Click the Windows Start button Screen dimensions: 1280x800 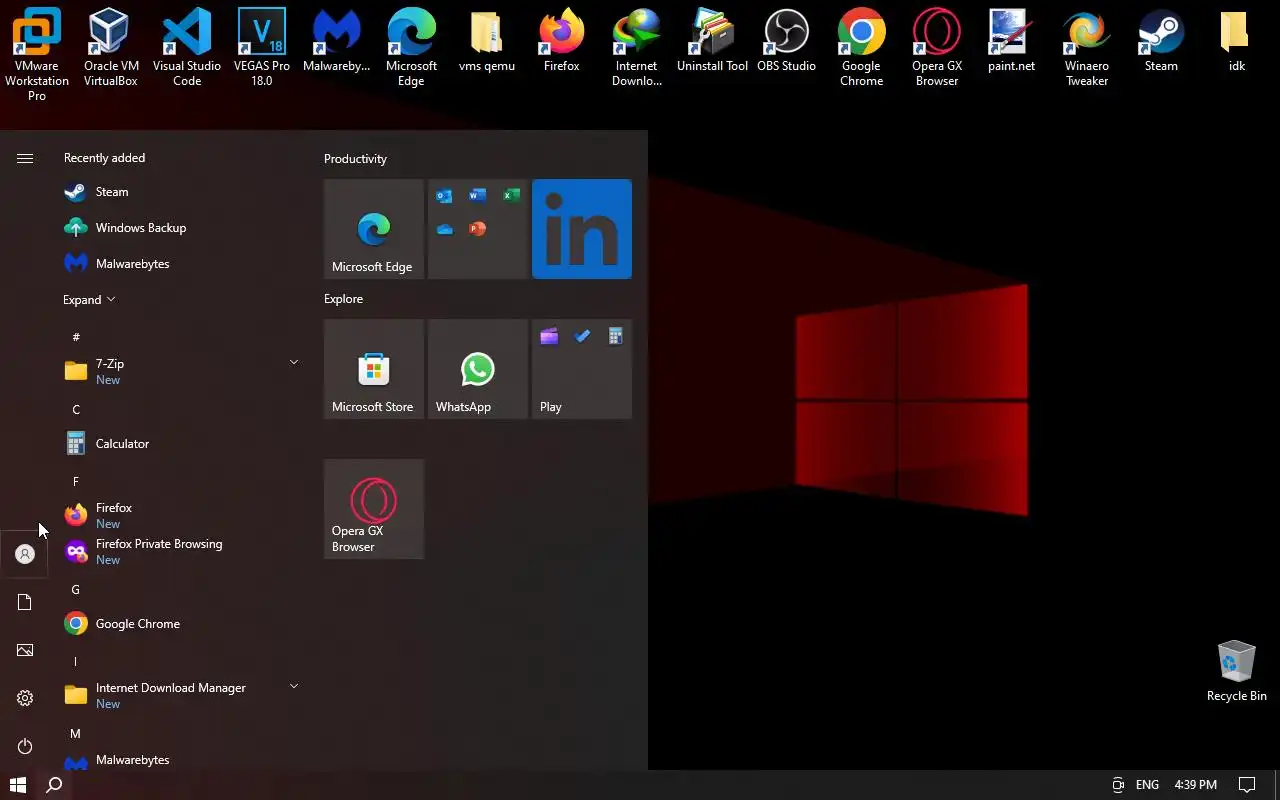tap(18, 785)
